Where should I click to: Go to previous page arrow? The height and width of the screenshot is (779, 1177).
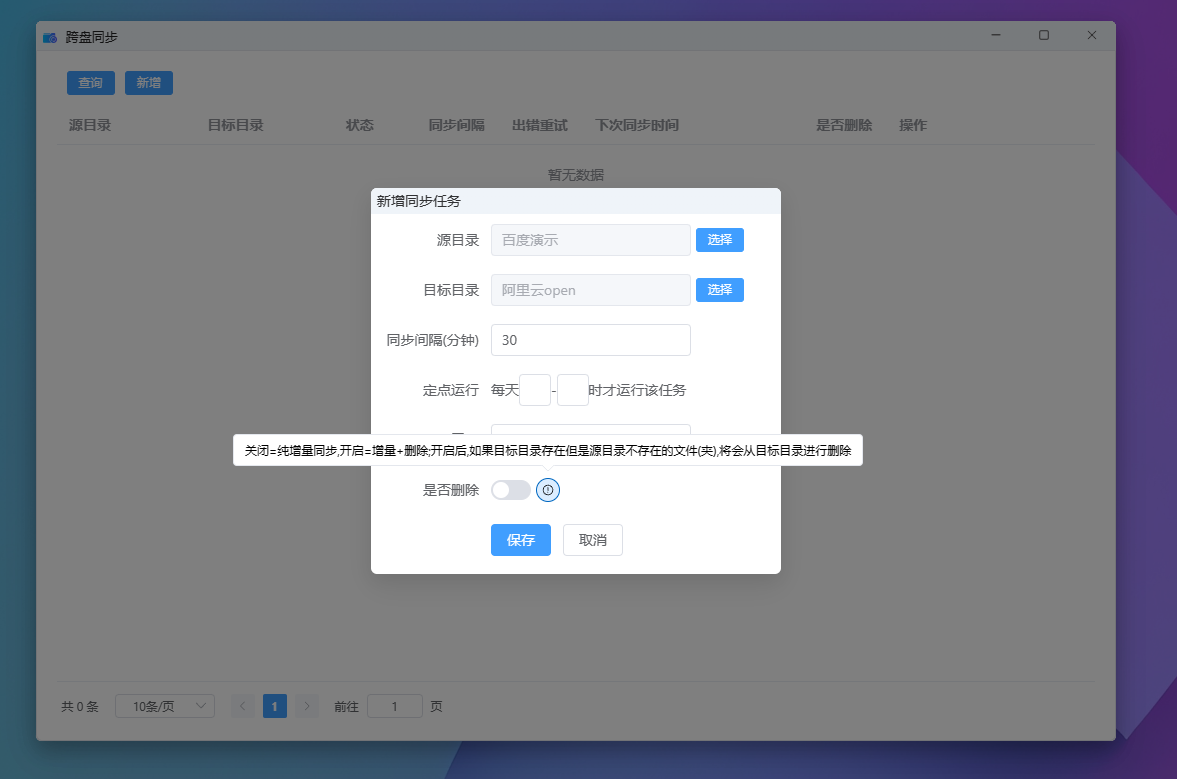tap(242, 706)
